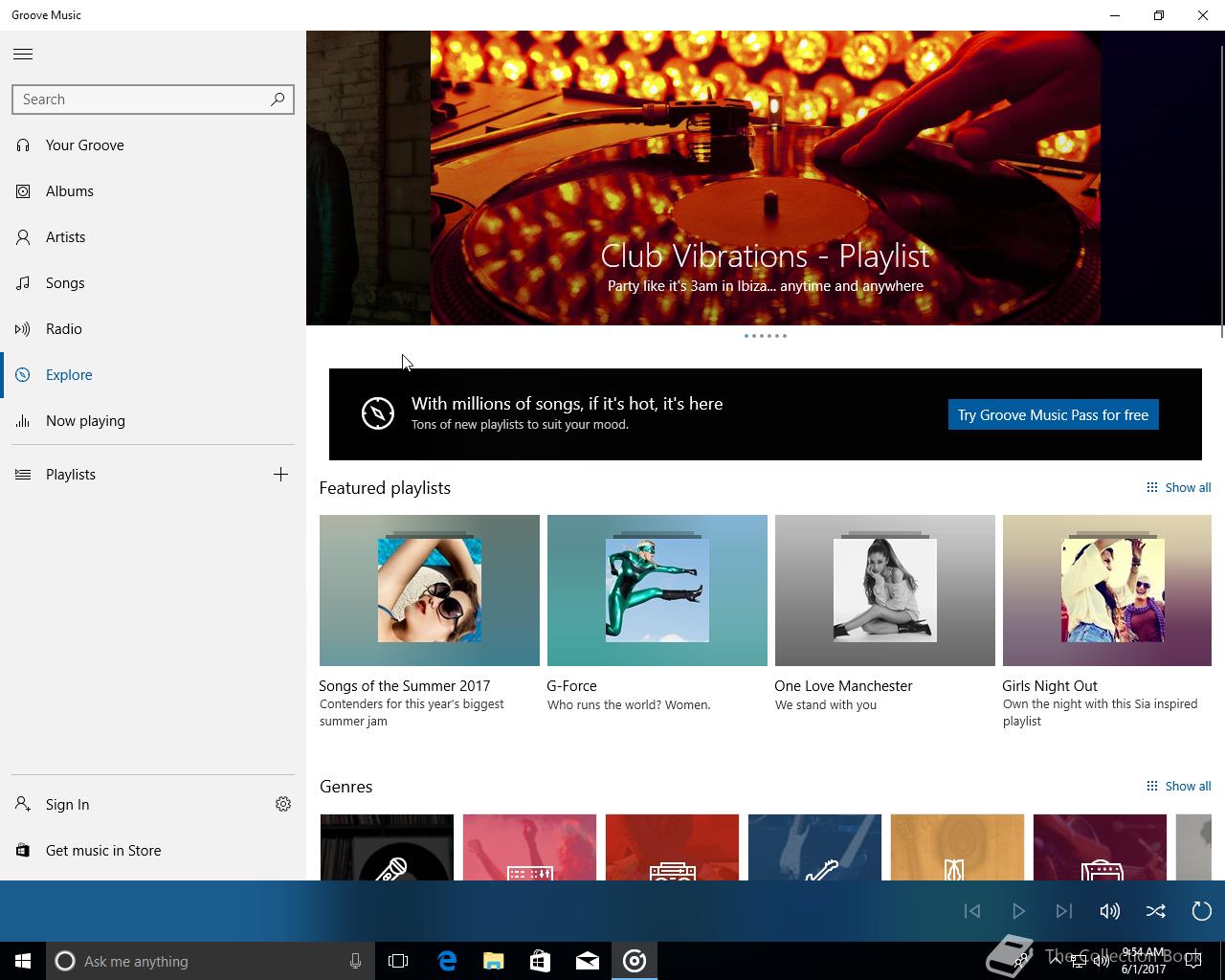Viewport: 1225px width, 980px height.
Task: Add a new playlist with plus icon
Action: click(280, 474)
